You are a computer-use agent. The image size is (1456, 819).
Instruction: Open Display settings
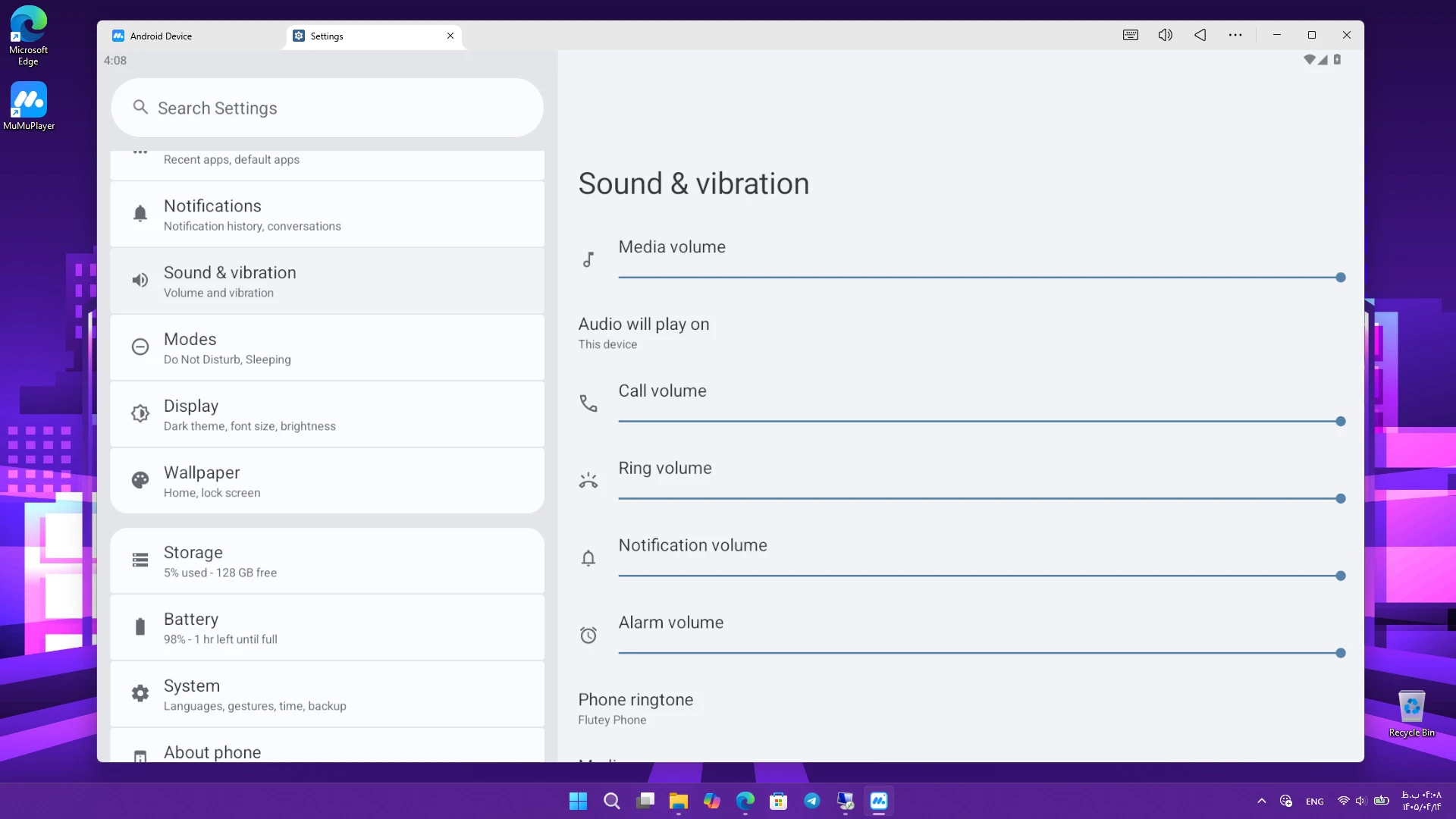coord(327,415)
